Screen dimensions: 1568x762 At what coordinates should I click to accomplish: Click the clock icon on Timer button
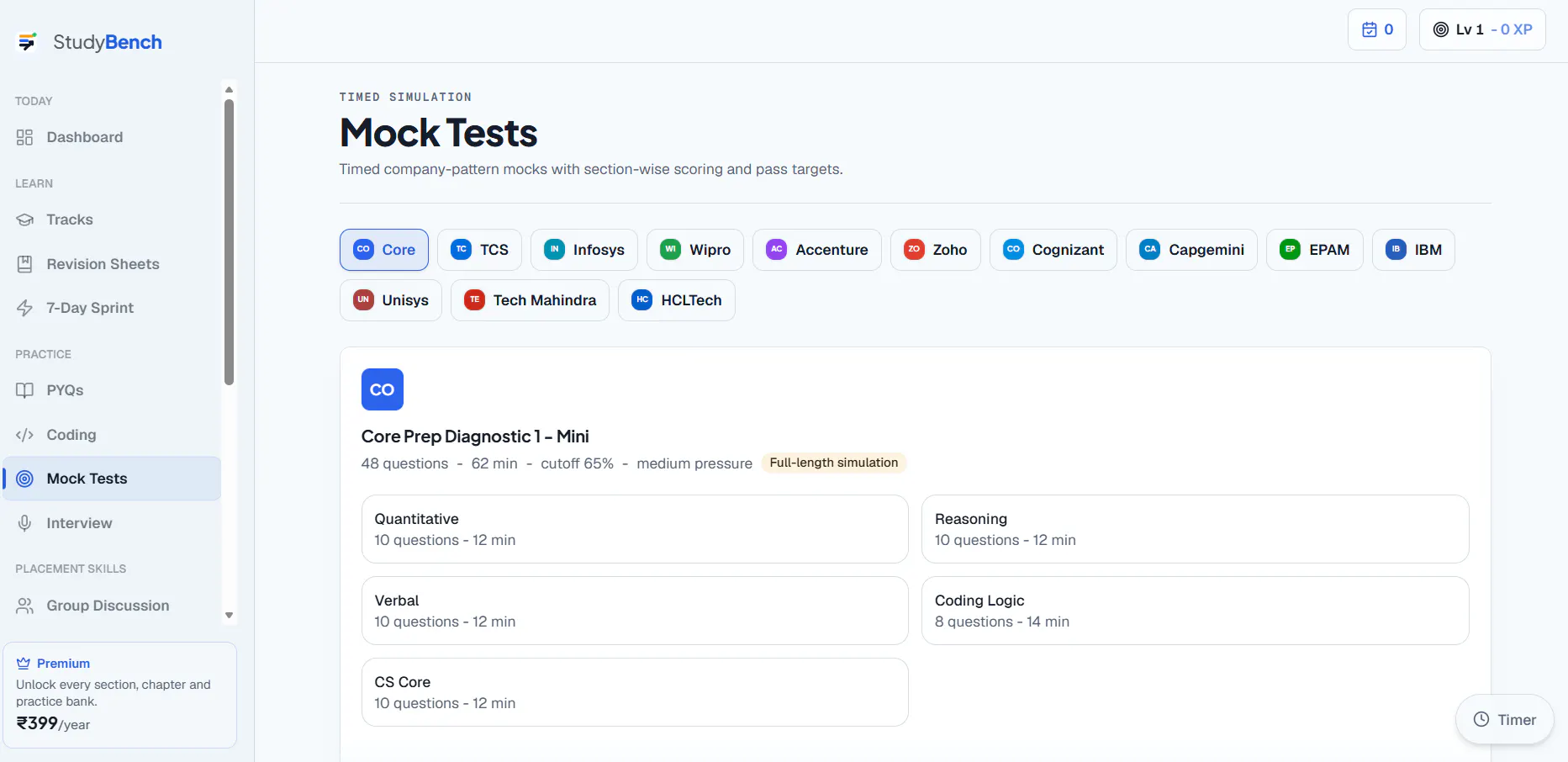1481,719
